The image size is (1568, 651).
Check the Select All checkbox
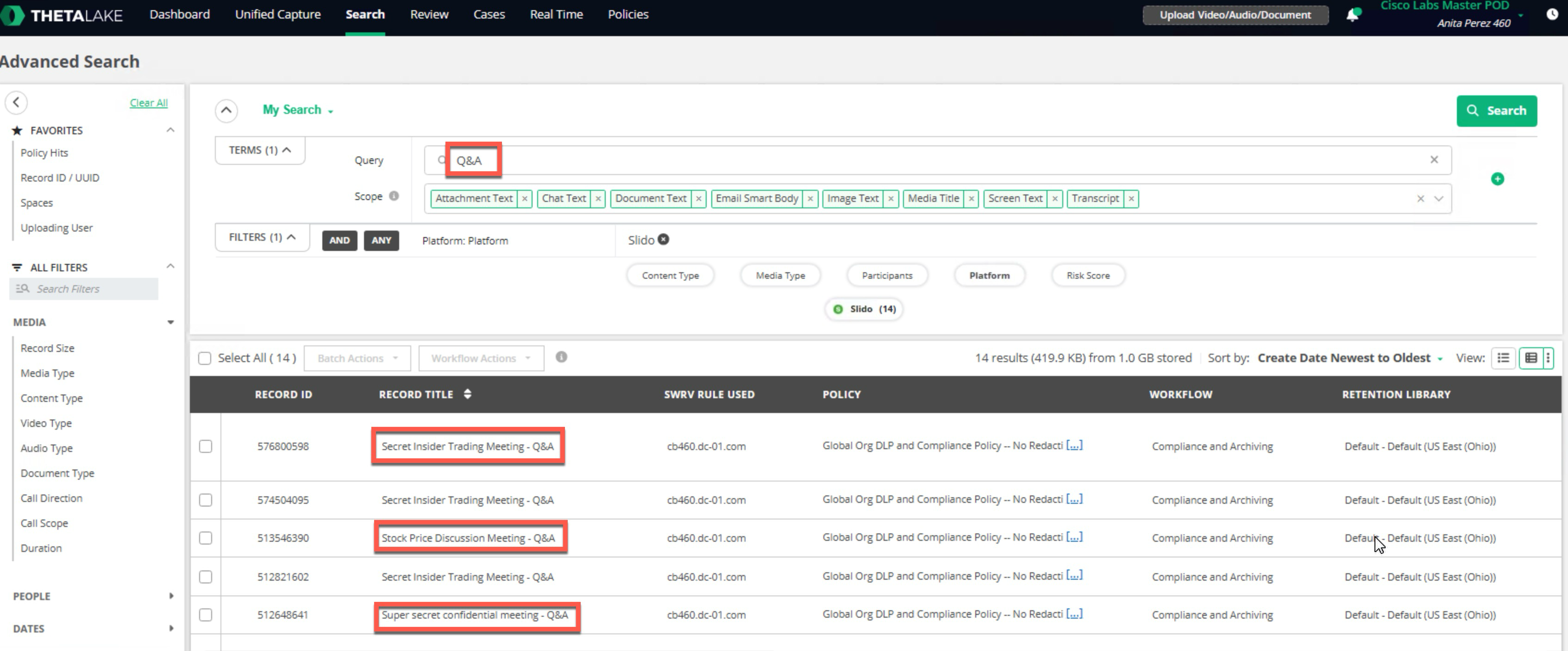[x=205, y=358]
